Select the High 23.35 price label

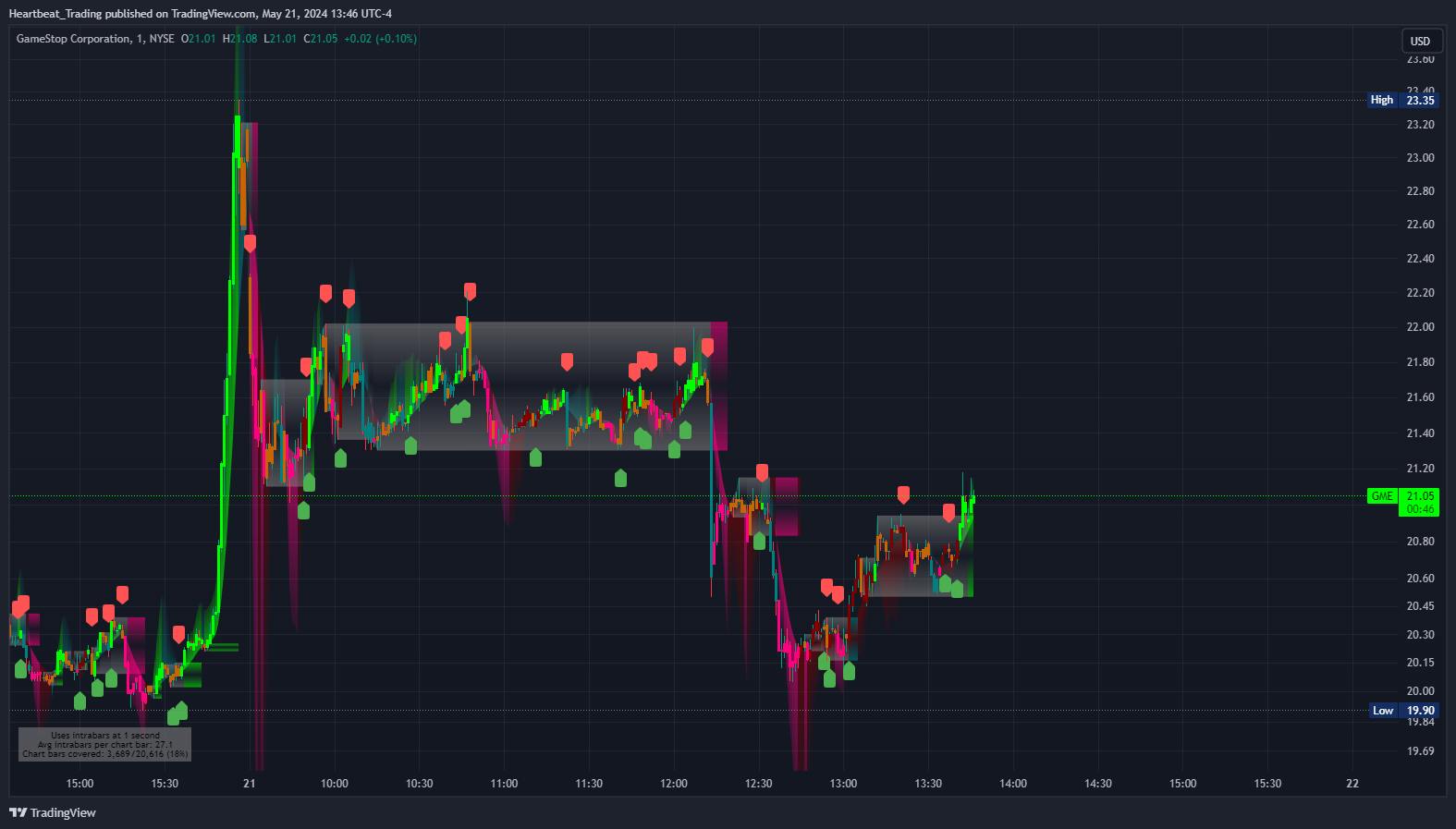tap(1402, 100)
